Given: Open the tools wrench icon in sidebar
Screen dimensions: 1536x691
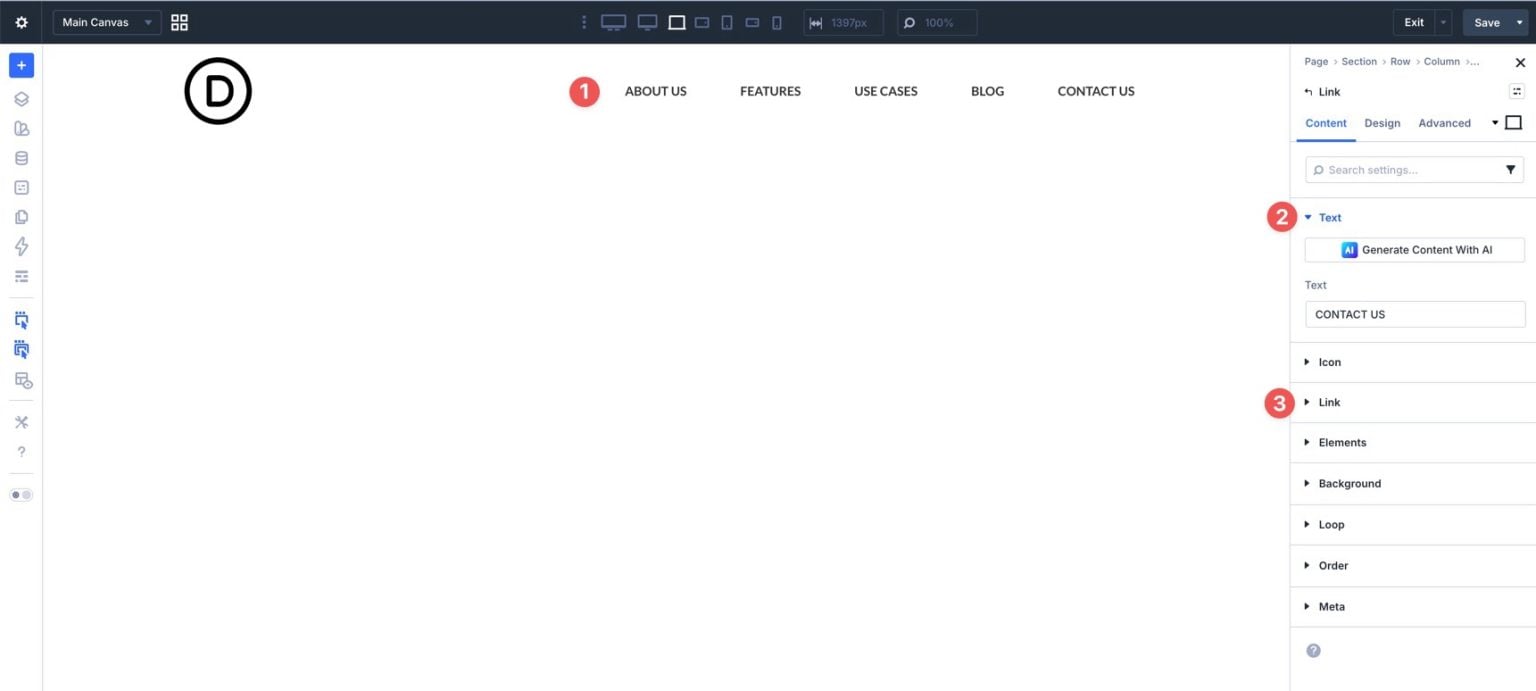Looking at the screenshot, I should (x=21, y=422).
